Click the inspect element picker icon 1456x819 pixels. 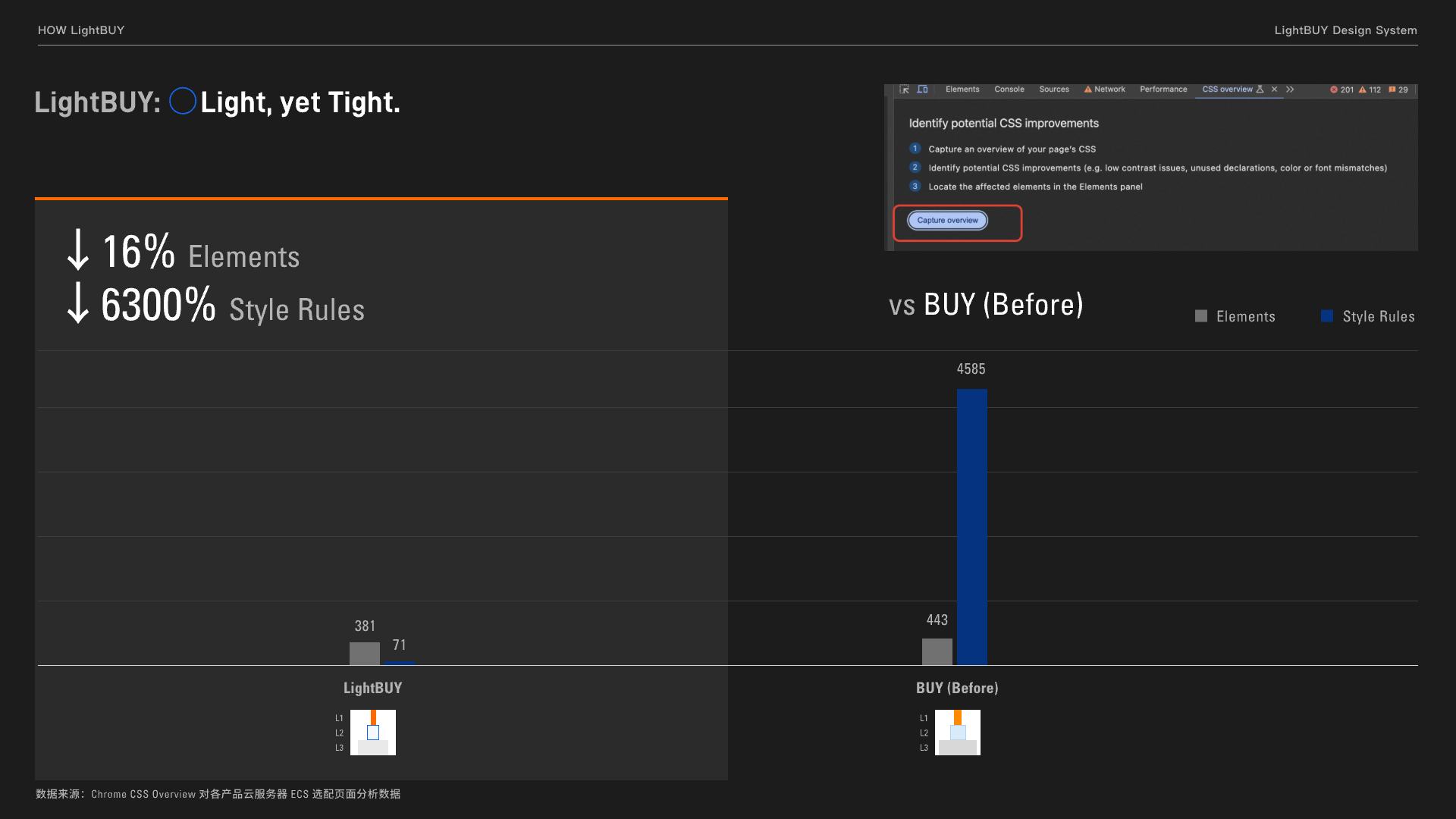(904, 89)
